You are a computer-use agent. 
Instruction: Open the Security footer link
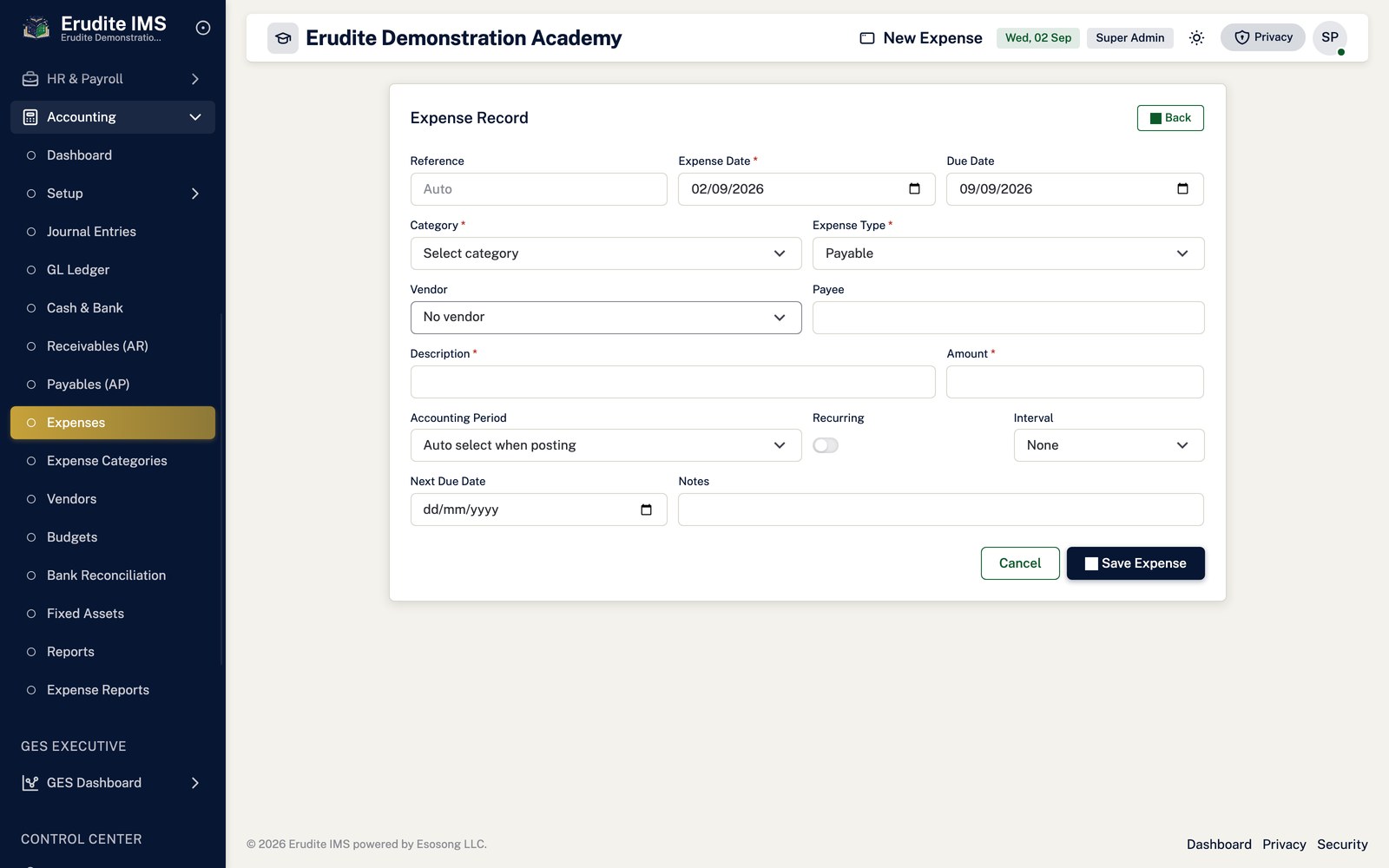tap(1342, 845)
